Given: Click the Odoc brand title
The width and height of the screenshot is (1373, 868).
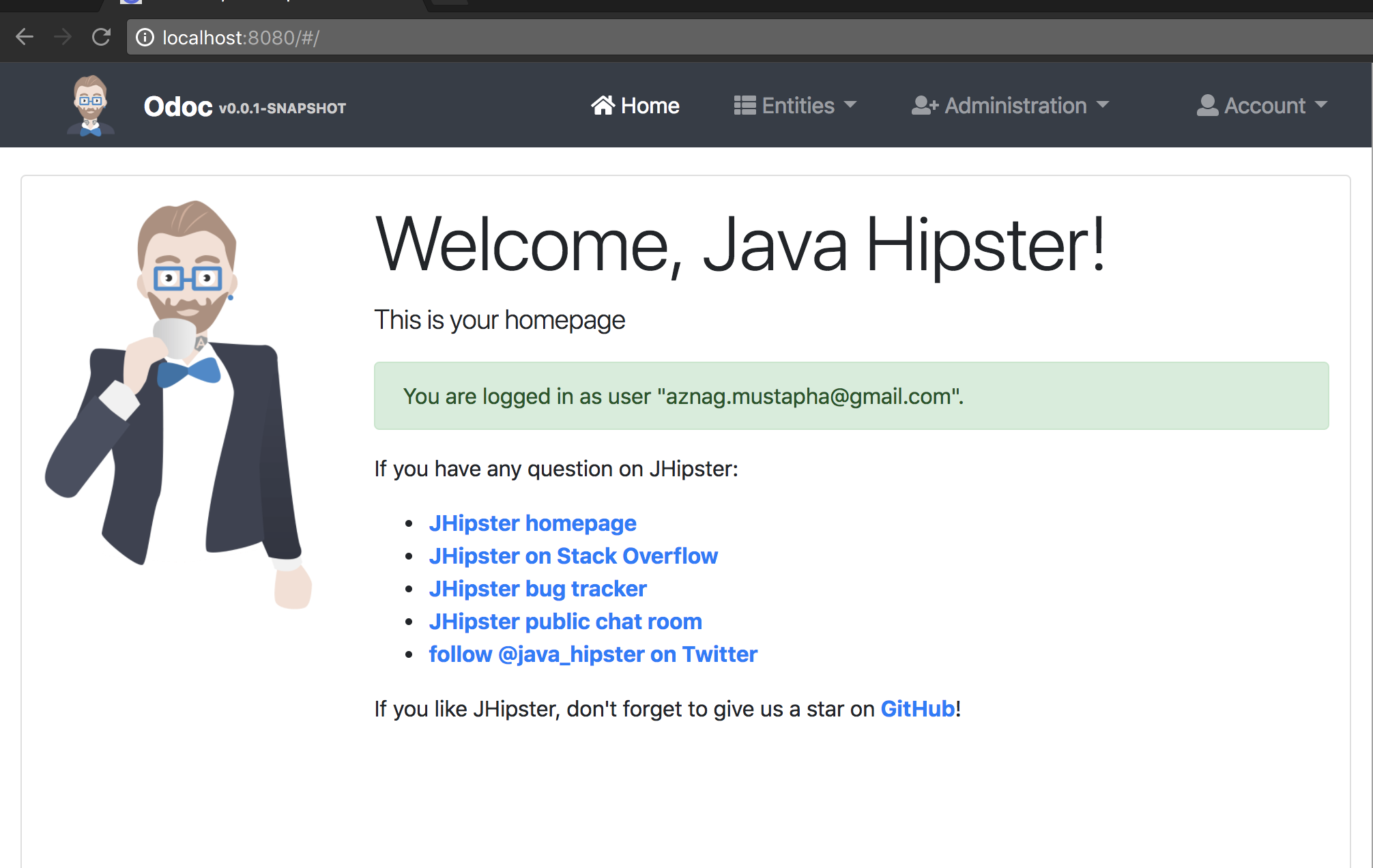Looking at the screenshot, I should click(178, 106).
